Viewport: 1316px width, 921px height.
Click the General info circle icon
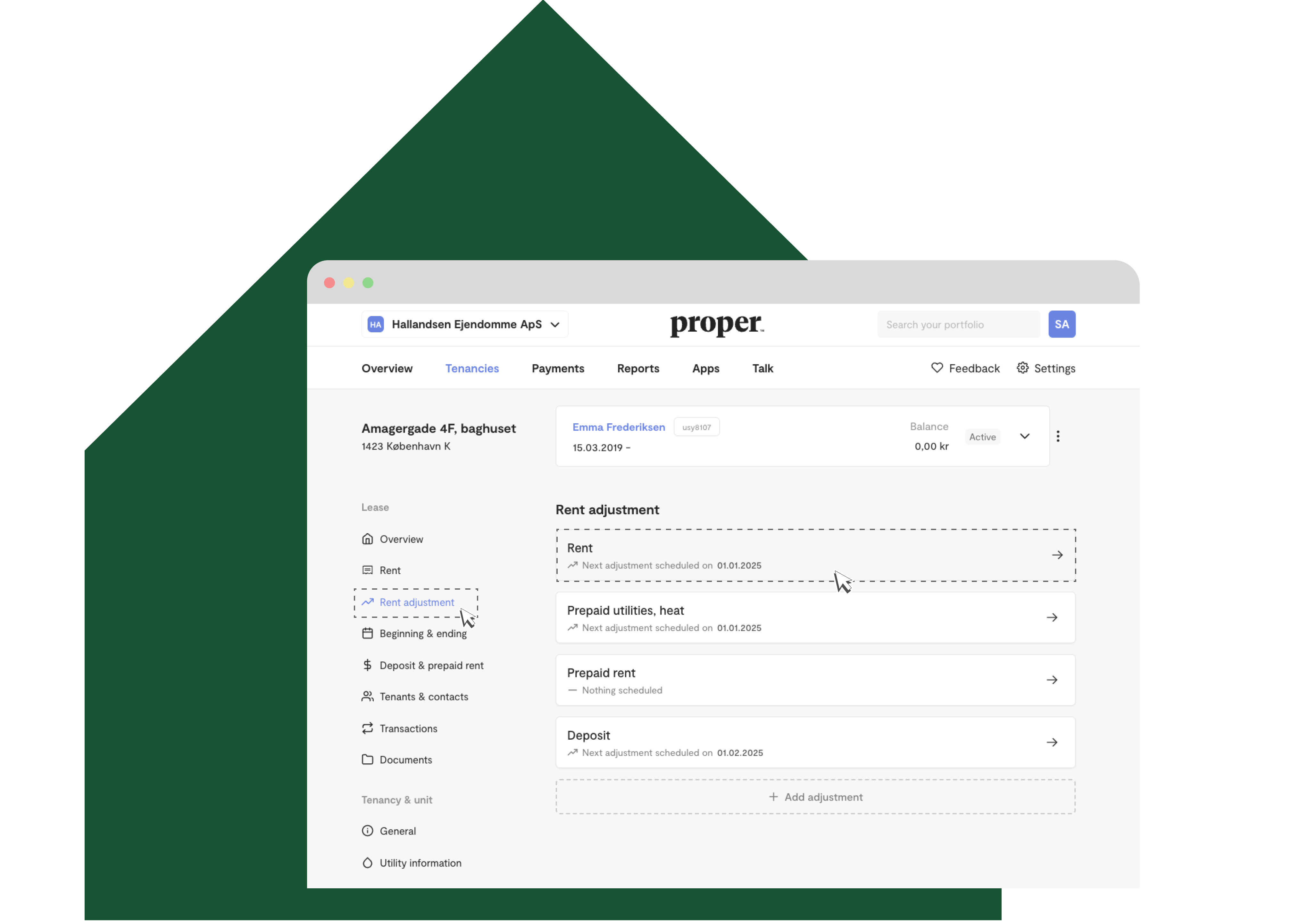(367, 830)
